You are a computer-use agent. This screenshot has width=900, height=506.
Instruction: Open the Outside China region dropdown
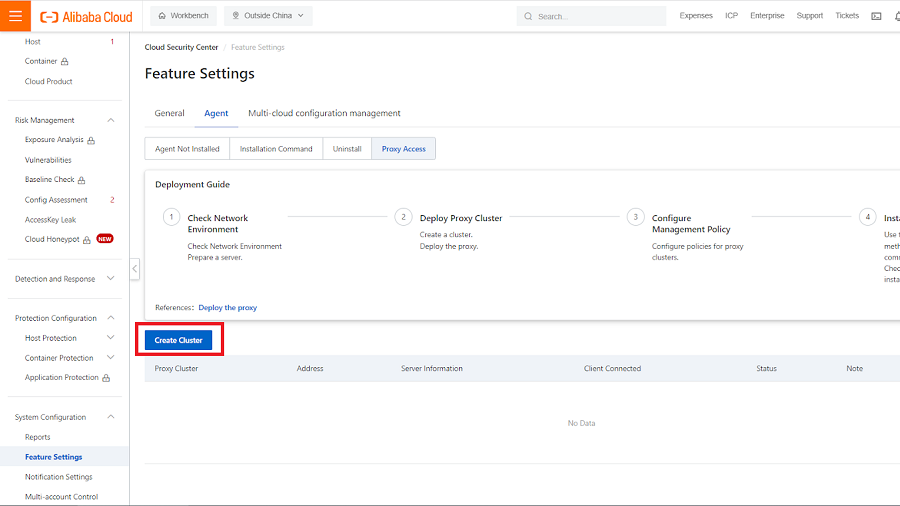[268, 16]
